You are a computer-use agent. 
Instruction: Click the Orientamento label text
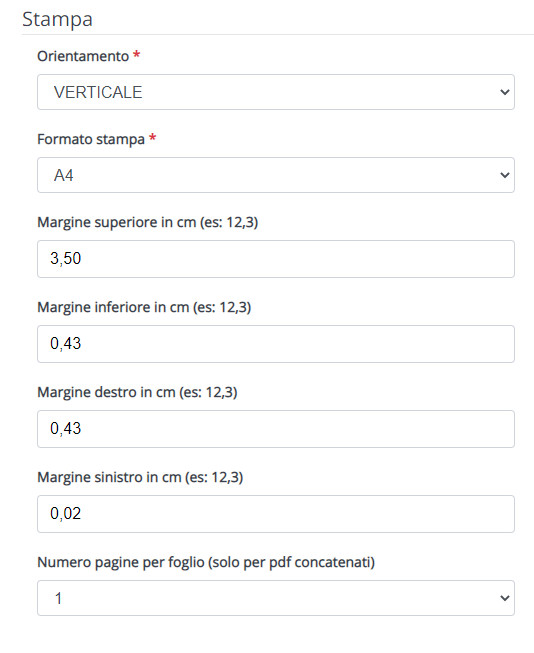pyautogui.click(x=83, y=56)
